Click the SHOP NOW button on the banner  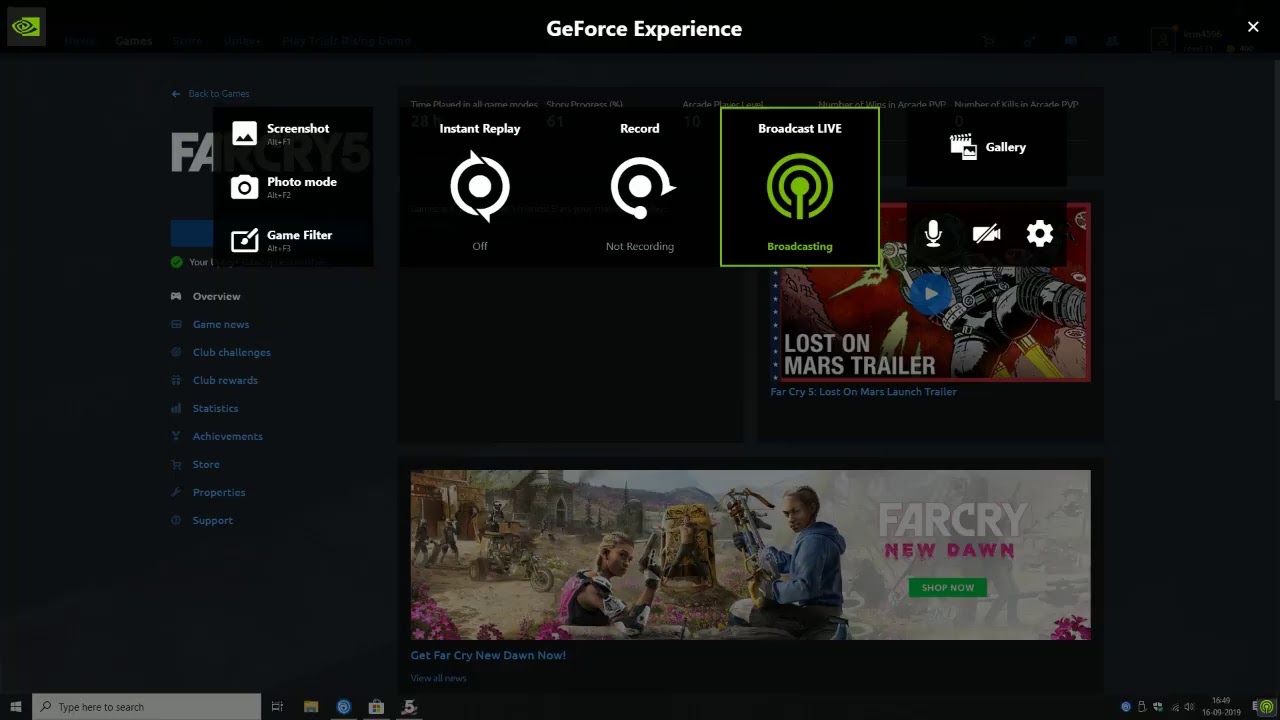(948, 587)
